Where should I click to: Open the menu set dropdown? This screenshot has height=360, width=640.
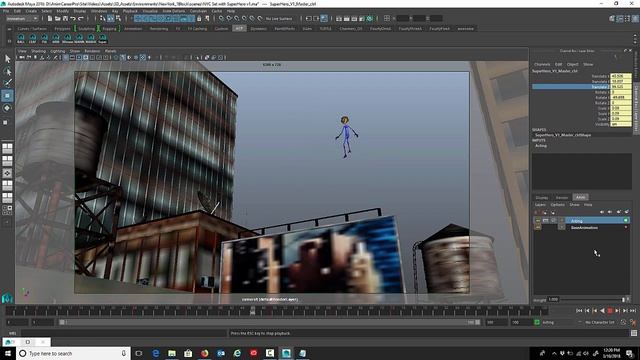pyautogui.click(x=22, y=18)
